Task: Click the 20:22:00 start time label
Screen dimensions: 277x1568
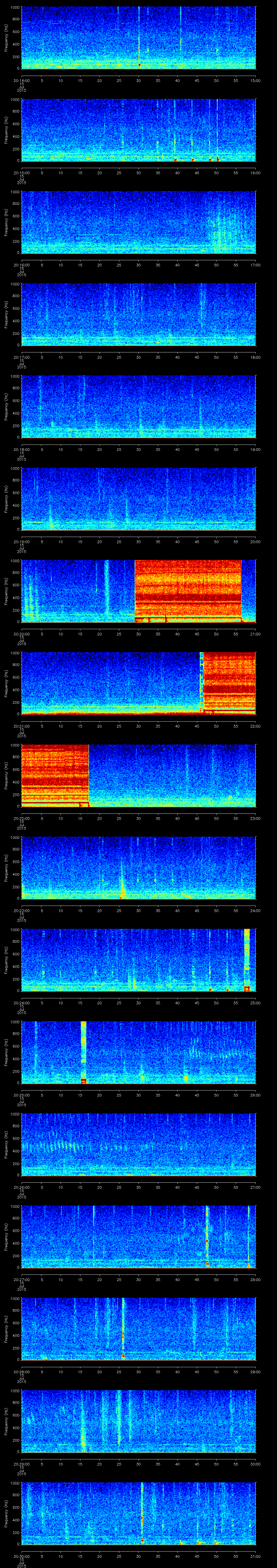Action: [21, 818]
